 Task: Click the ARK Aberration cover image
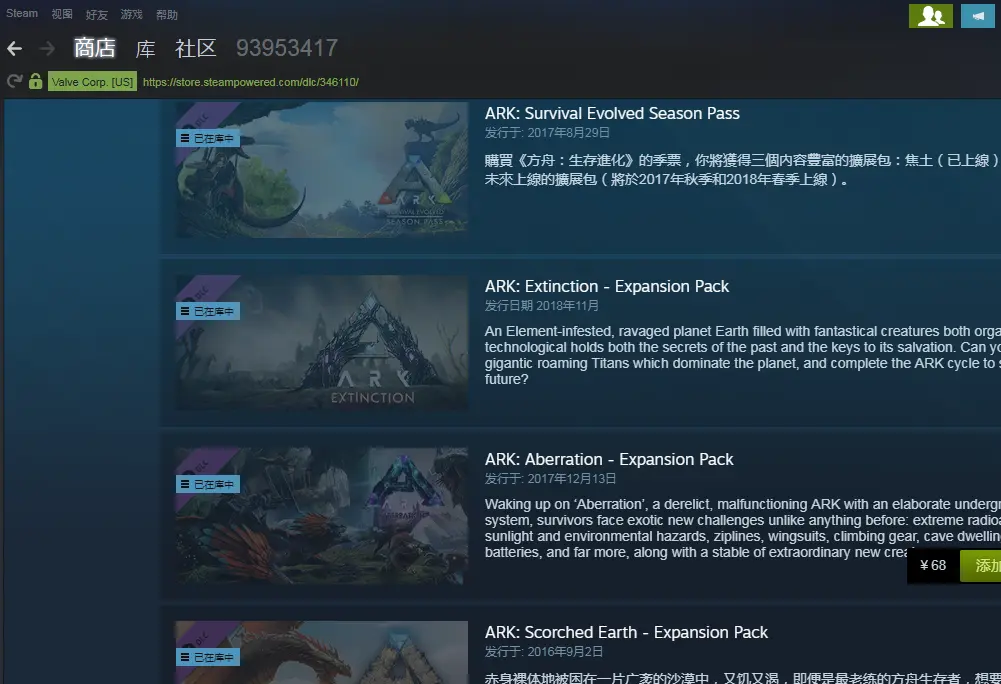(322, 516)
